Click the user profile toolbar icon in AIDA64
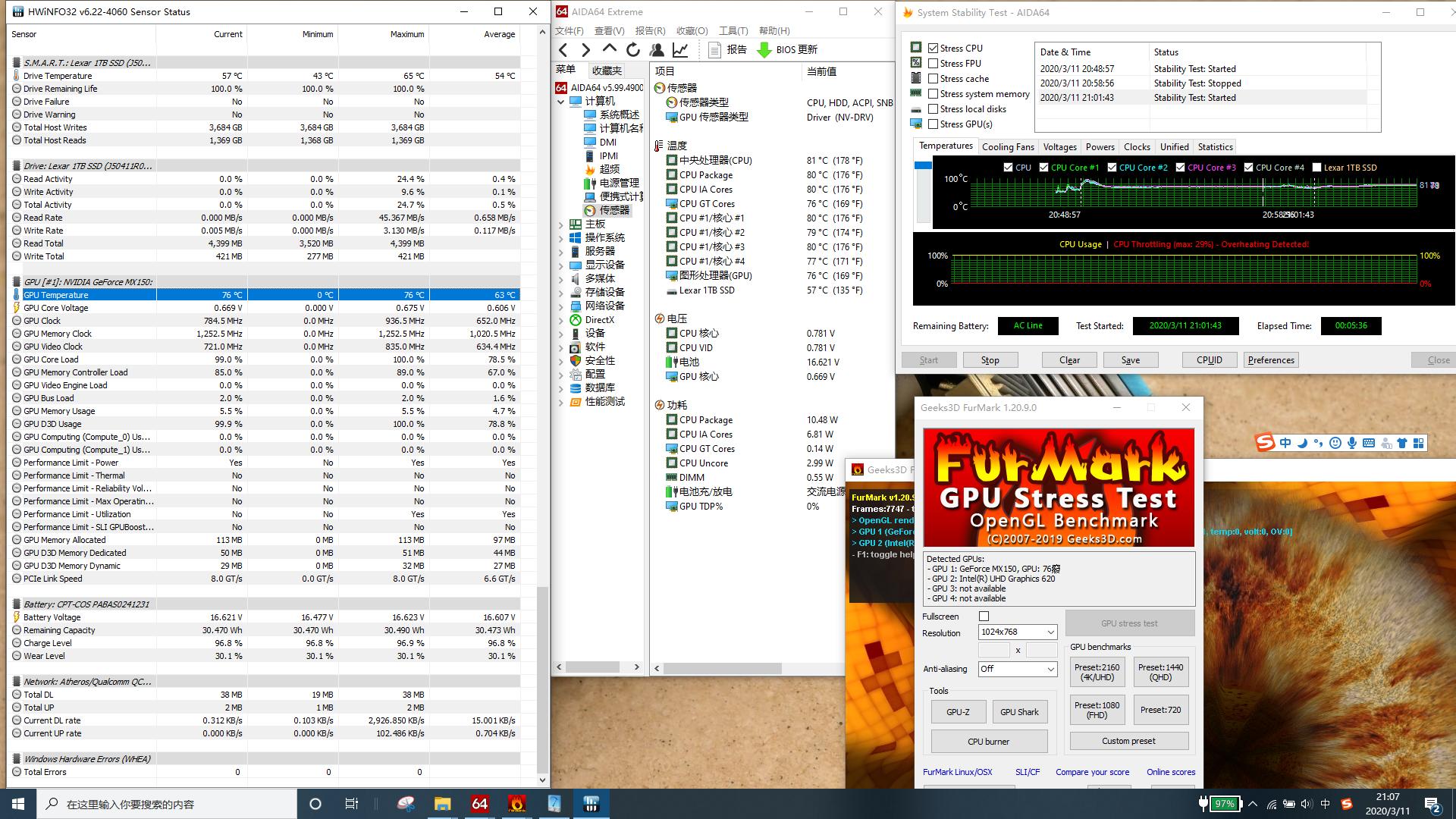The height and width of the screenshot is (819, 1456). 657,50
